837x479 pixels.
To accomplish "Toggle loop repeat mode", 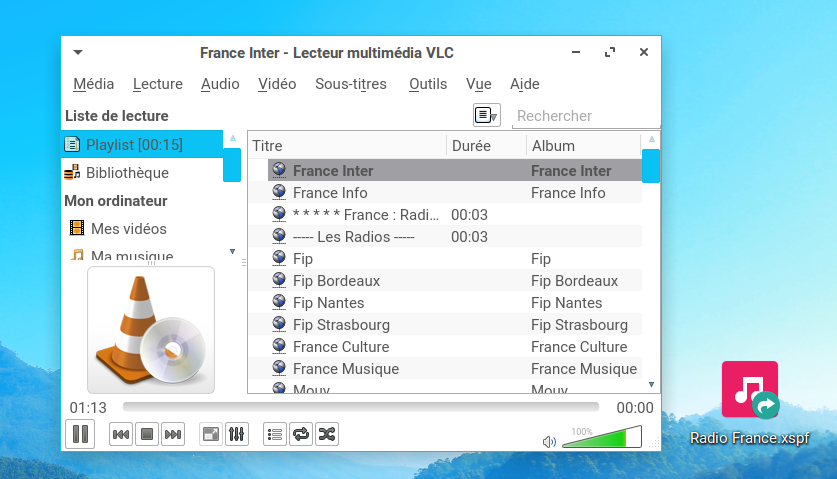I will click(300, 434).
